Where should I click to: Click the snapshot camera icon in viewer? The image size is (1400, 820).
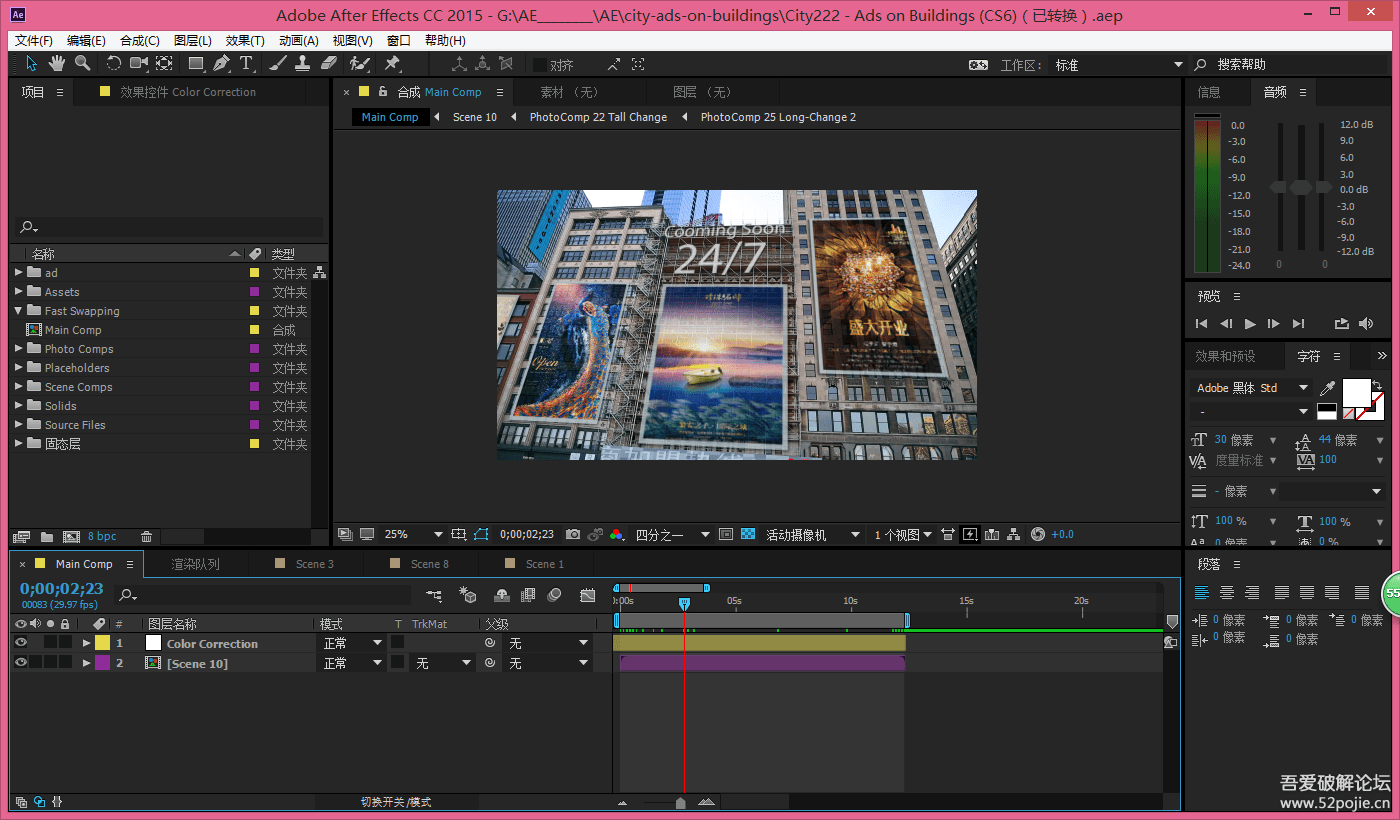point(573,534)
